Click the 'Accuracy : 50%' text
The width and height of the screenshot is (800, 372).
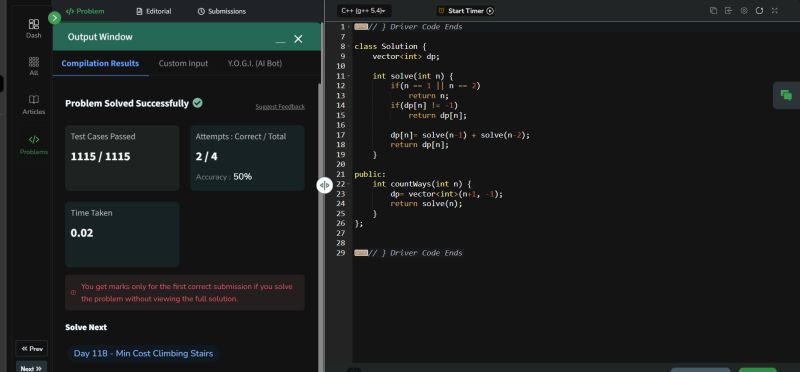224,177
